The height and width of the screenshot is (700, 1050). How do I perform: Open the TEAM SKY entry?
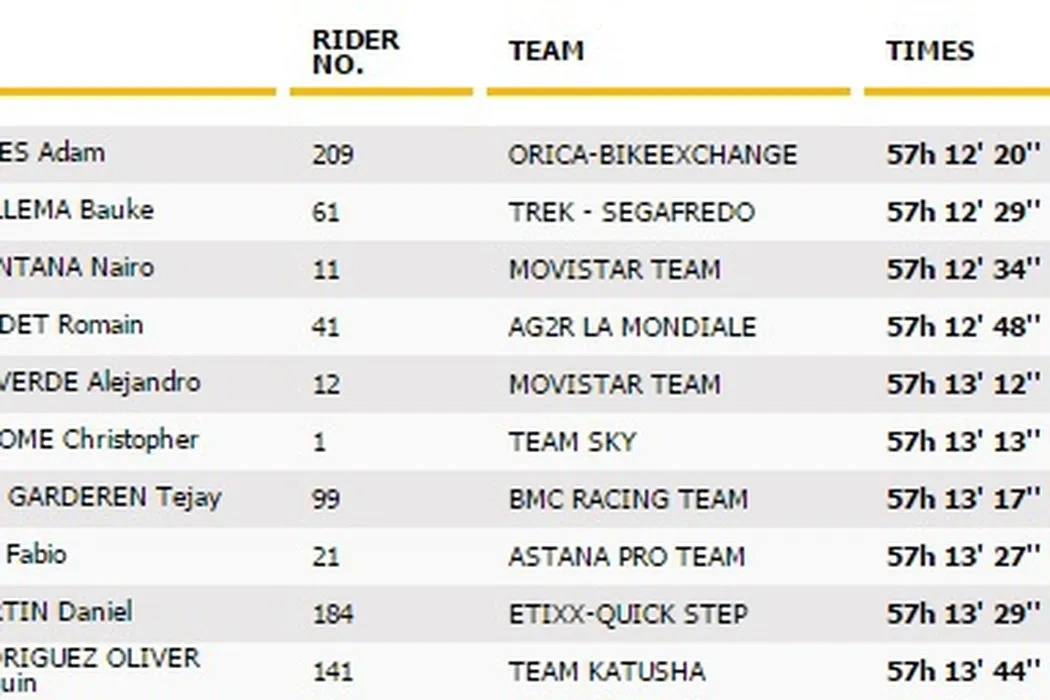tap(572, 442)
